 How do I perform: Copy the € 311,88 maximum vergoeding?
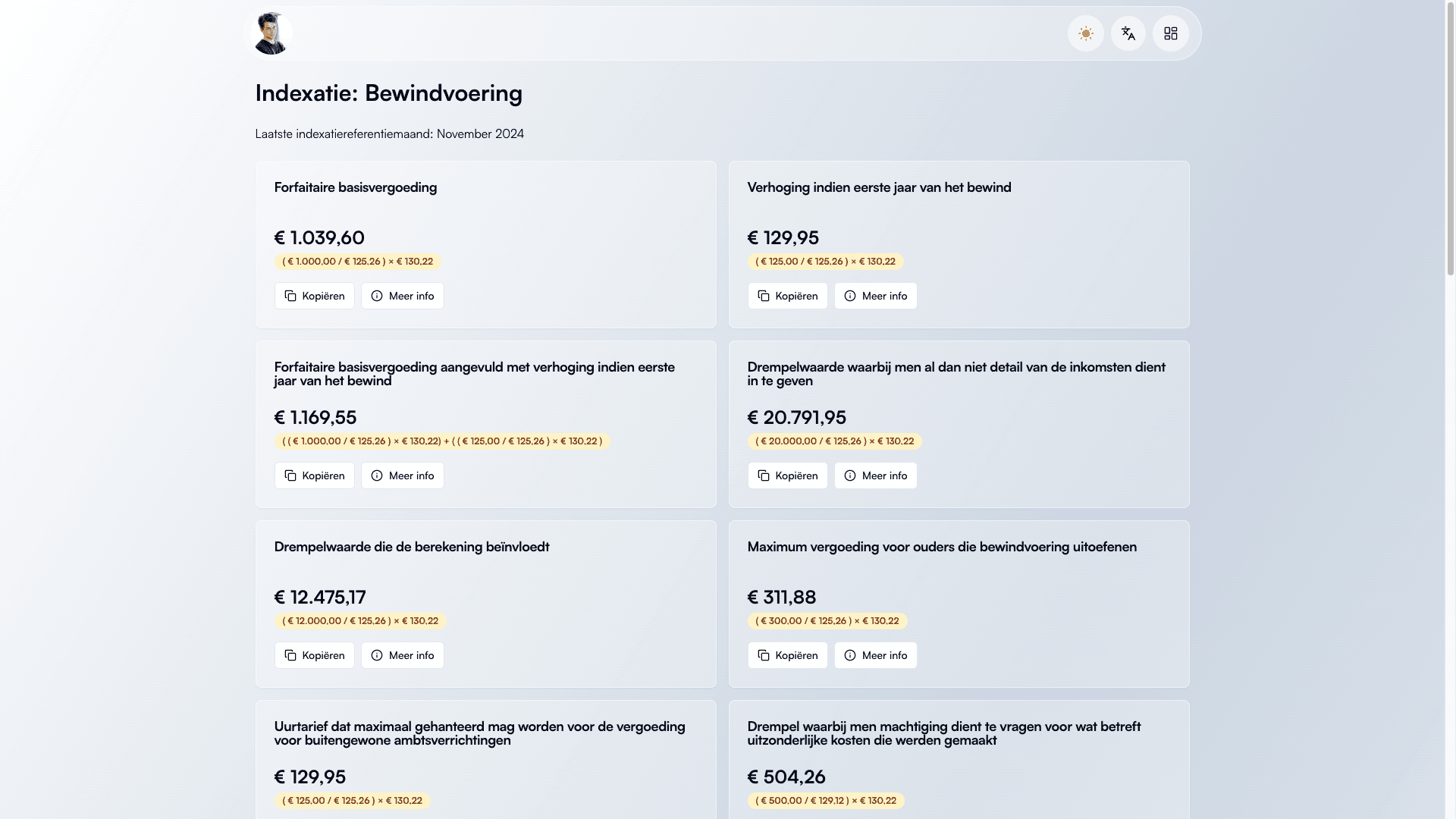787,655
